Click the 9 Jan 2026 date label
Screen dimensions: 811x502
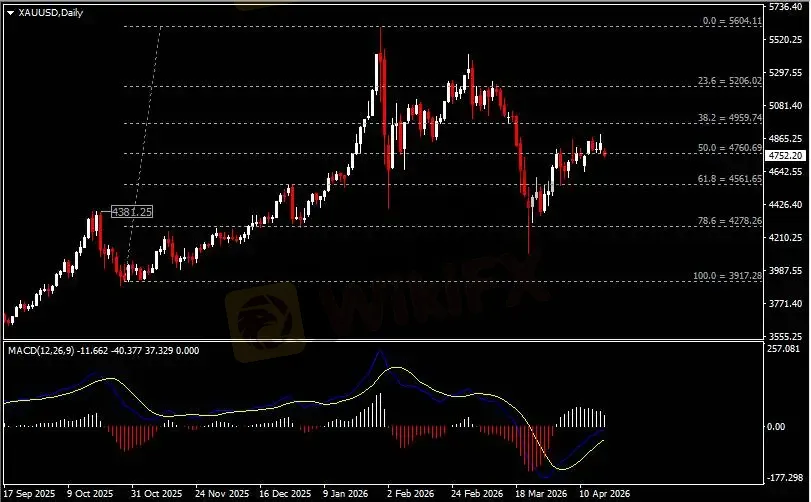(x=346, y=494)
